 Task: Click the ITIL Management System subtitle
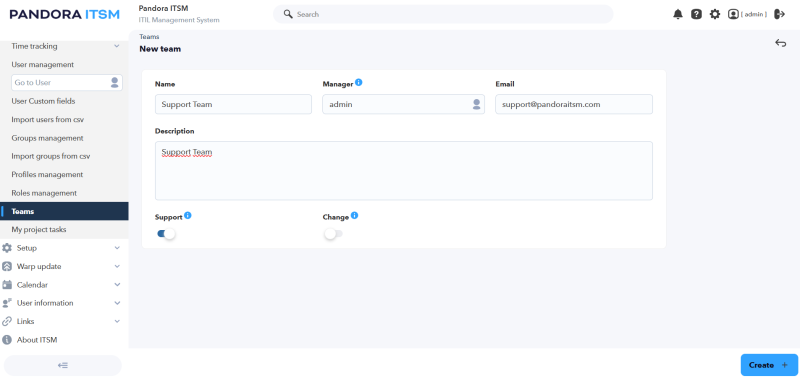coord(179,20)
